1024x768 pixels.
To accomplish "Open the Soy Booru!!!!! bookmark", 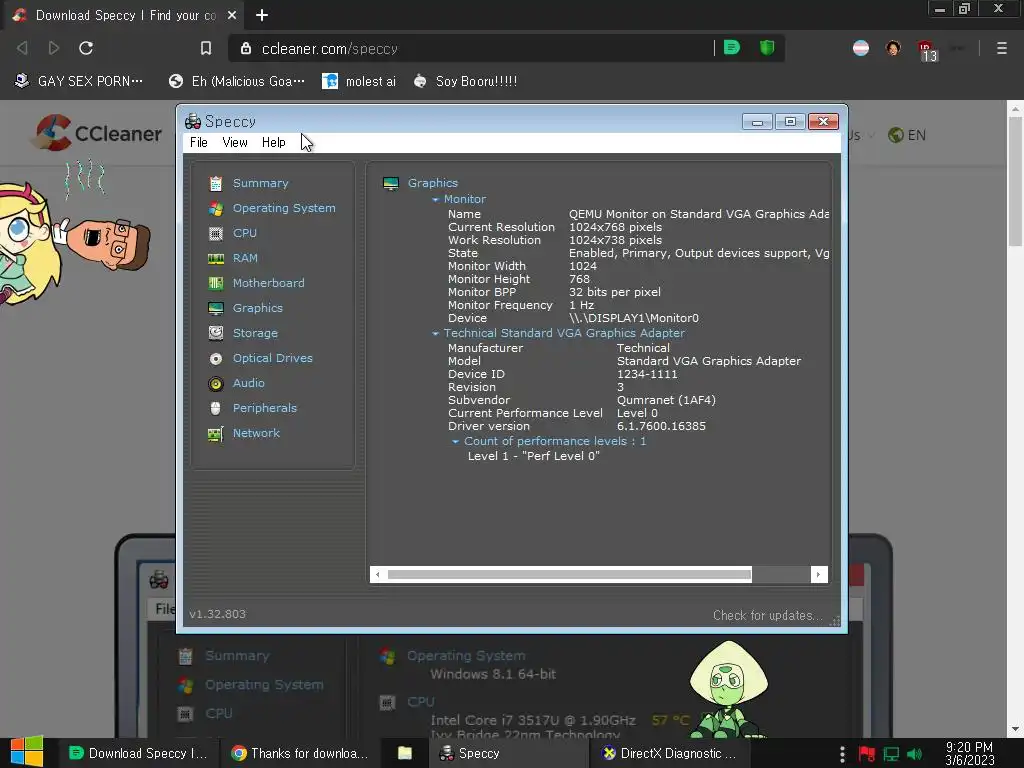I will pos(466,81).
